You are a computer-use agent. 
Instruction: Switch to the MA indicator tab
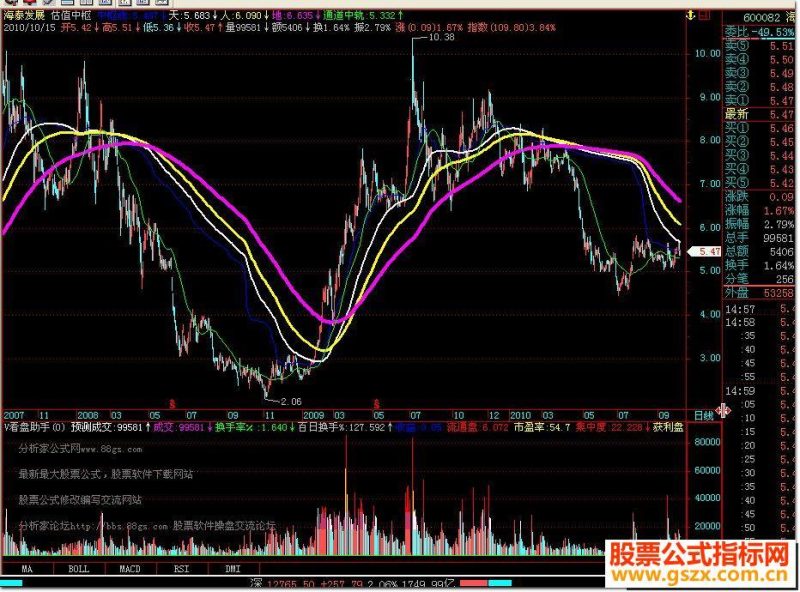click(x=27, y=569)
